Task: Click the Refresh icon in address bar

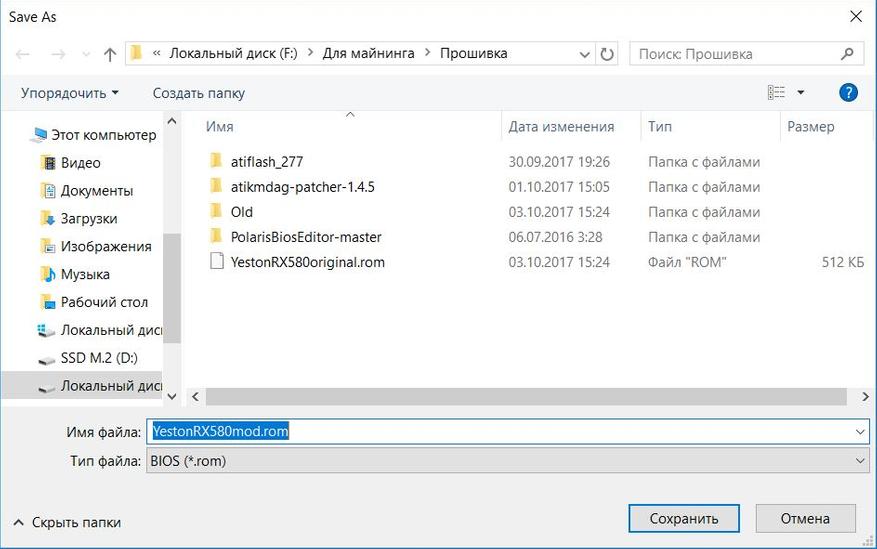Action: [x=608, y=54]
